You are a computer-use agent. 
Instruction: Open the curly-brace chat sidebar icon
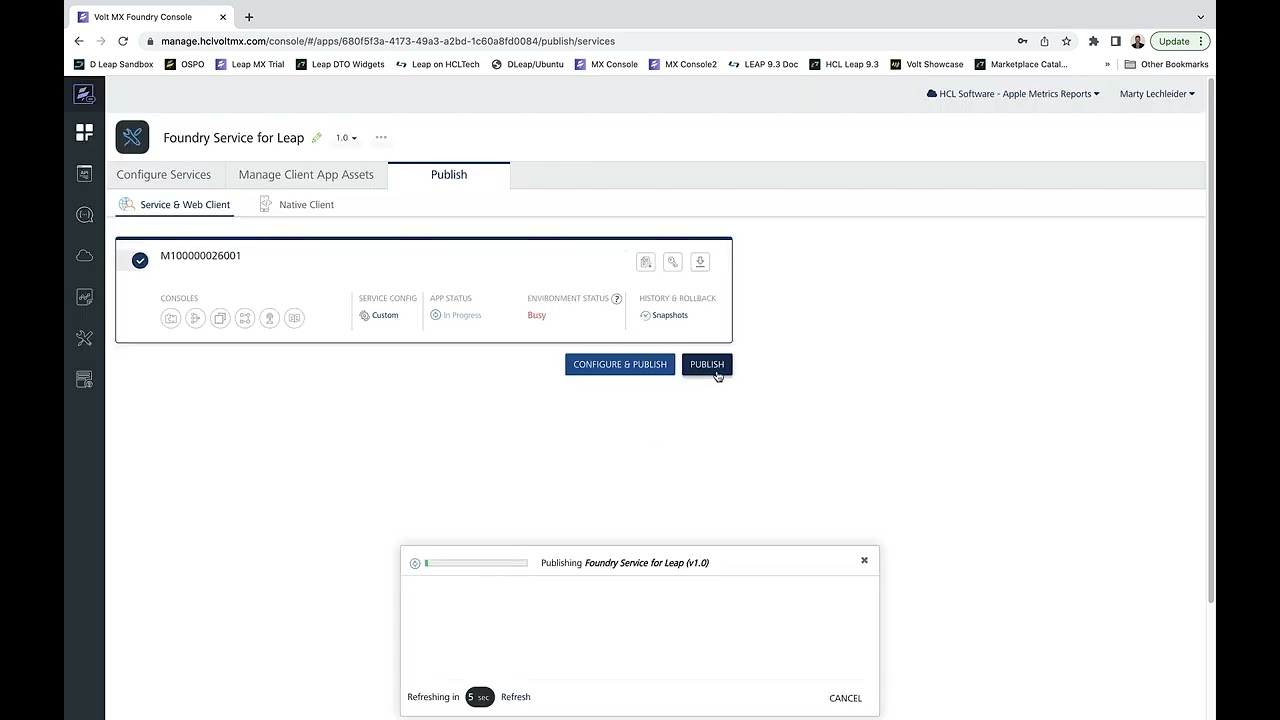coord(84,215)
